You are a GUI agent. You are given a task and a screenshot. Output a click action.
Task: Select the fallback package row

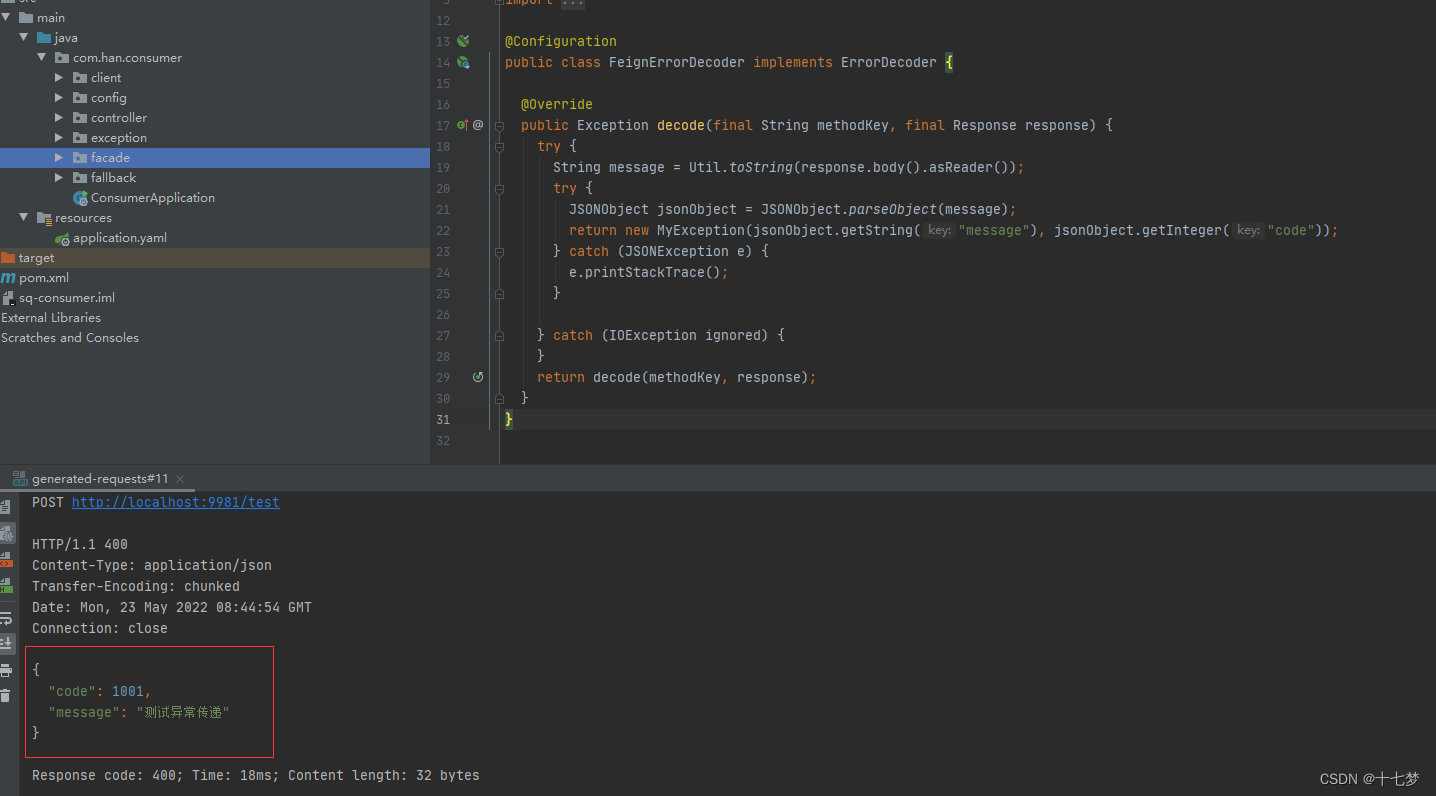coord(215,178)
